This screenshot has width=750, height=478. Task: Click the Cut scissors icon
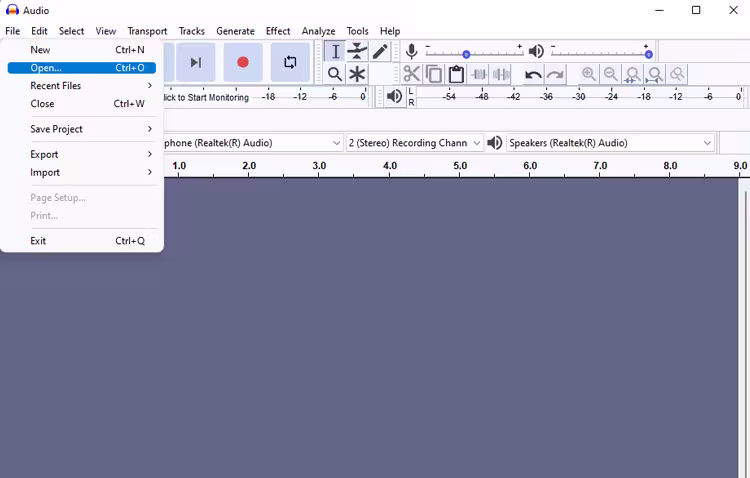coord(411,74)
